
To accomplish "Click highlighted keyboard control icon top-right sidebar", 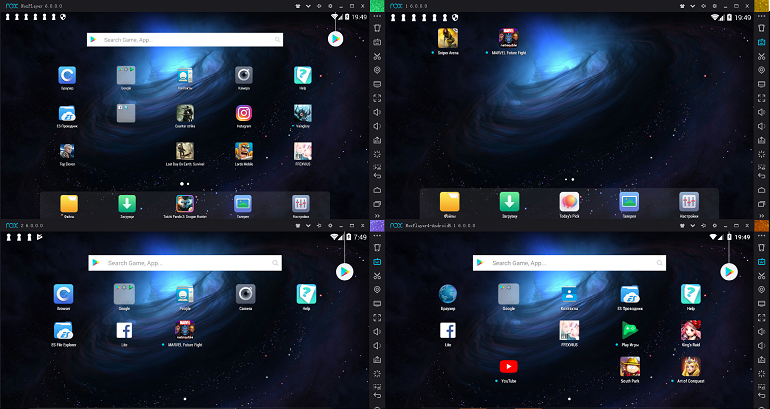I will (761, 42).
